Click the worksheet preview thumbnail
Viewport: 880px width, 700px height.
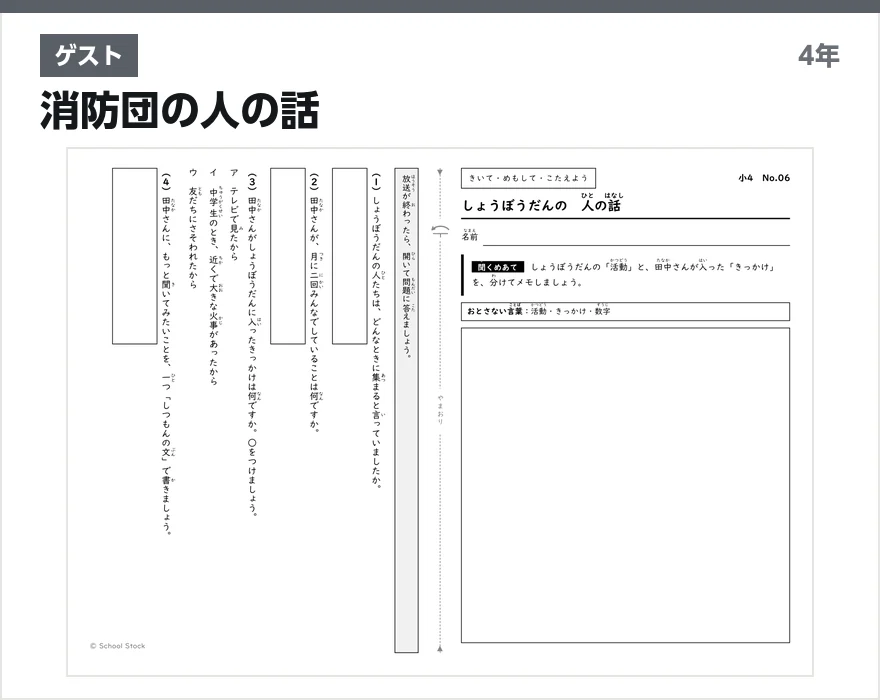[440, 412]
